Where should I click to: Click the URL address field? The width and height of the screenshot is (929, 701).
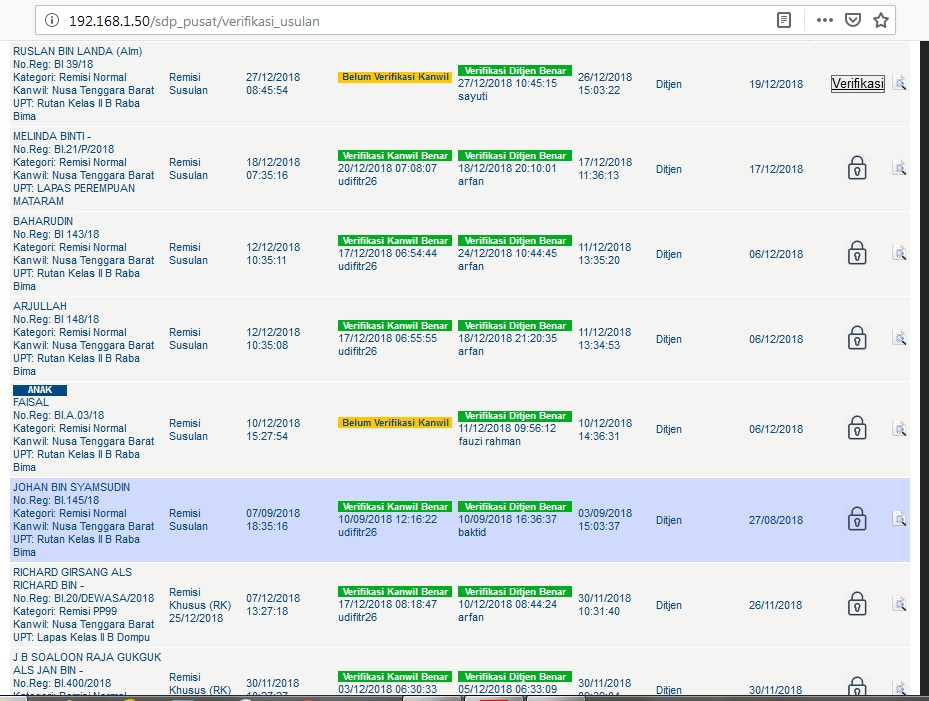tap(400, 20)
